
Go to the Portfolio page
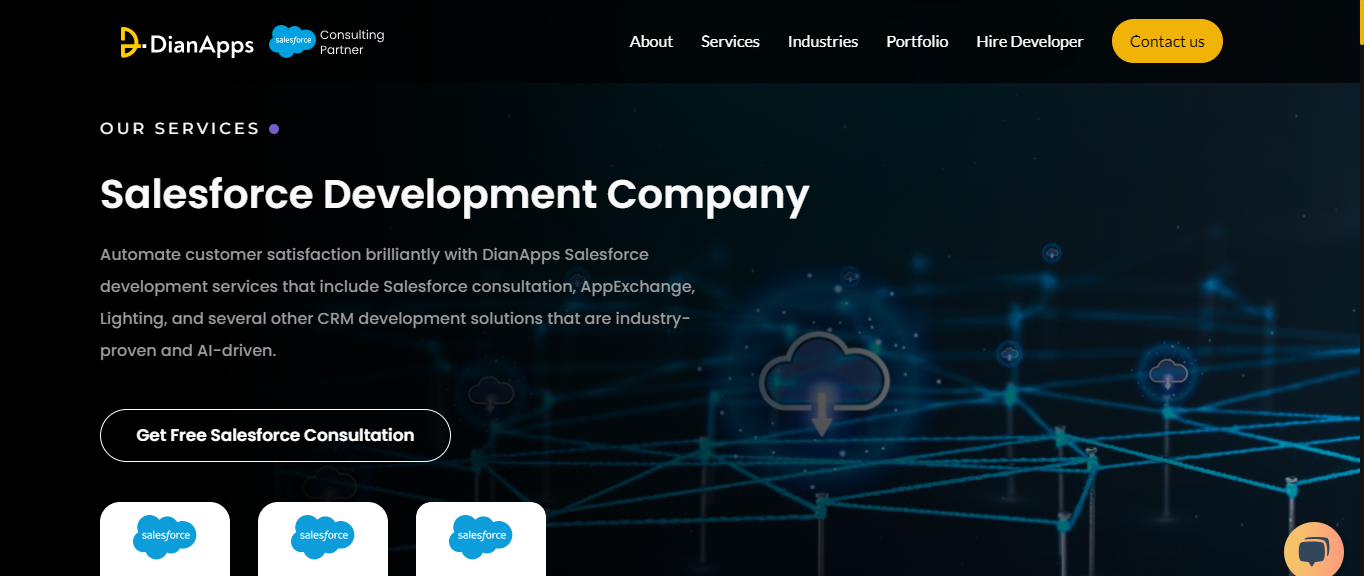917,41
